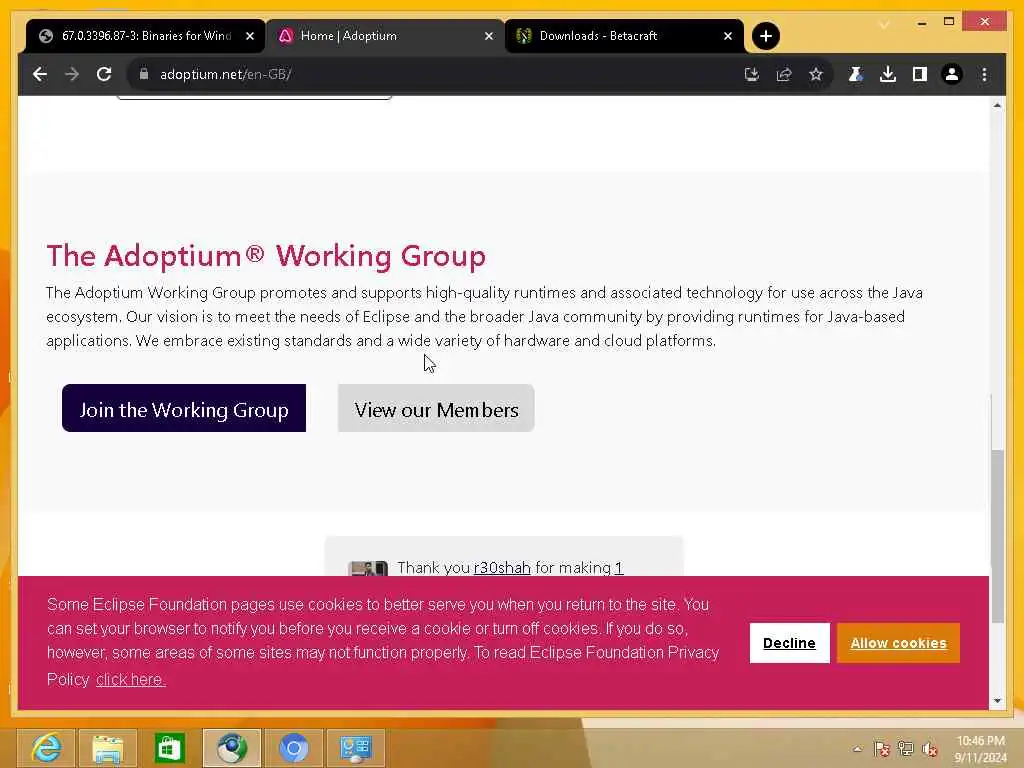
Task: Click the scrollbar down arrow
Action: (997, 701)
